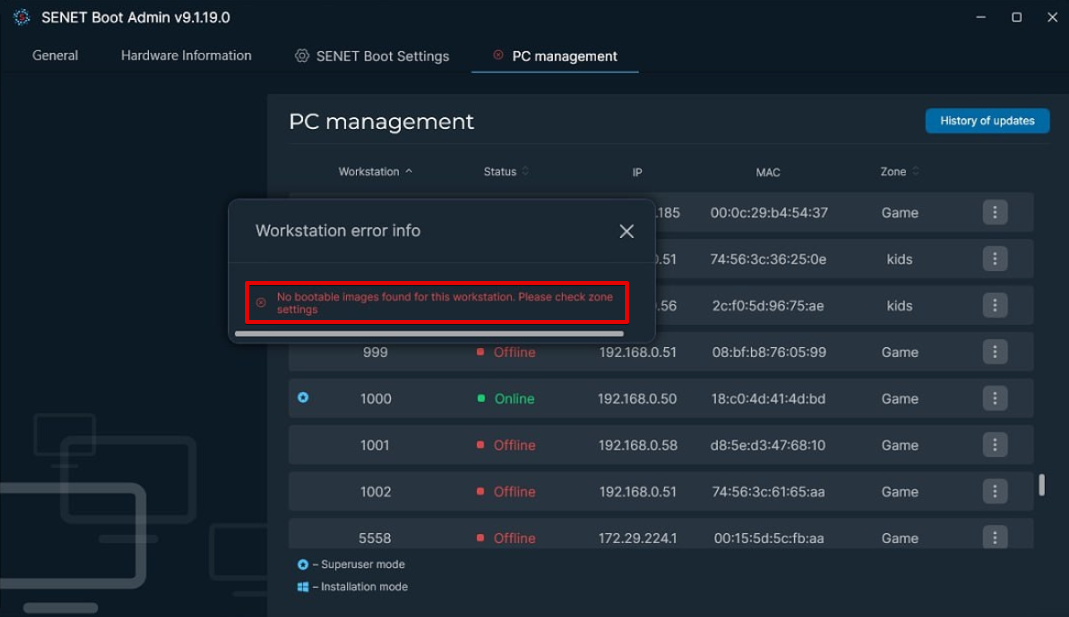Click the SENET Boot Admin logo icon
This screenshot has width=1069, height=617.
tap(21, 17)
